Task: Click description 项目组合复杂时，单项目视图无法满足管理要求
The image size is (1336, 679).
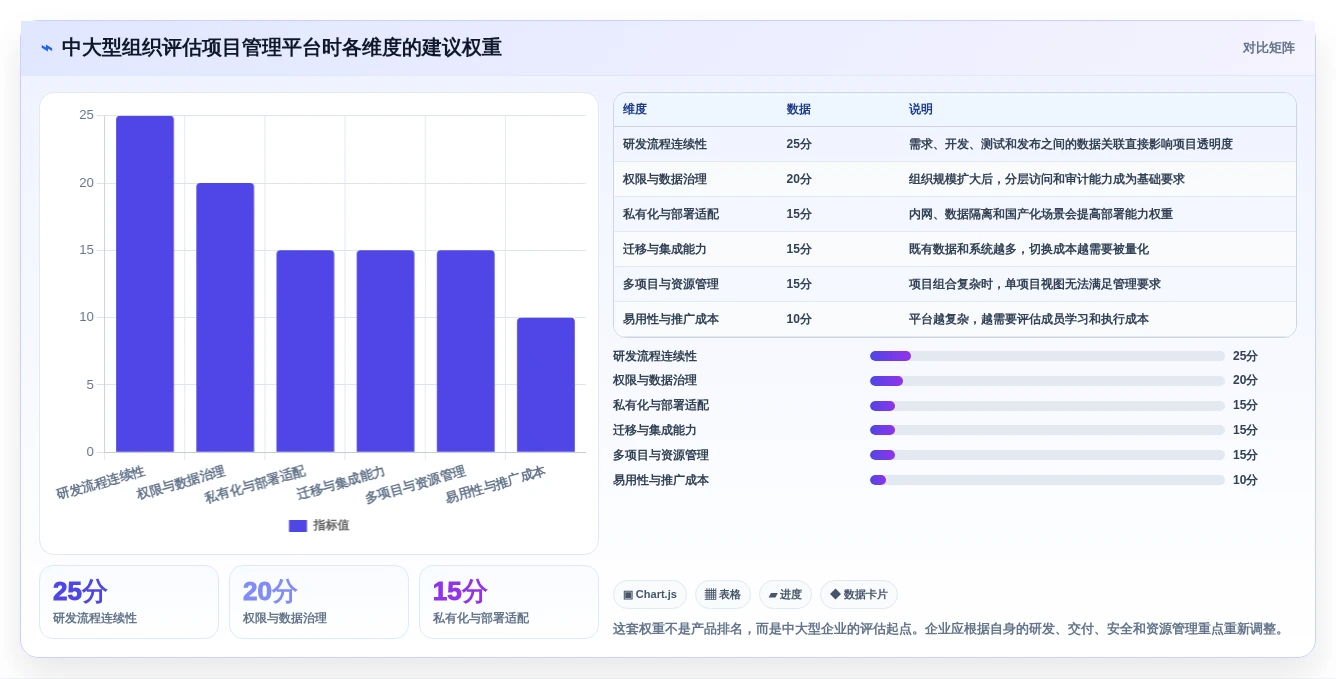Action: coord(1034,284)
